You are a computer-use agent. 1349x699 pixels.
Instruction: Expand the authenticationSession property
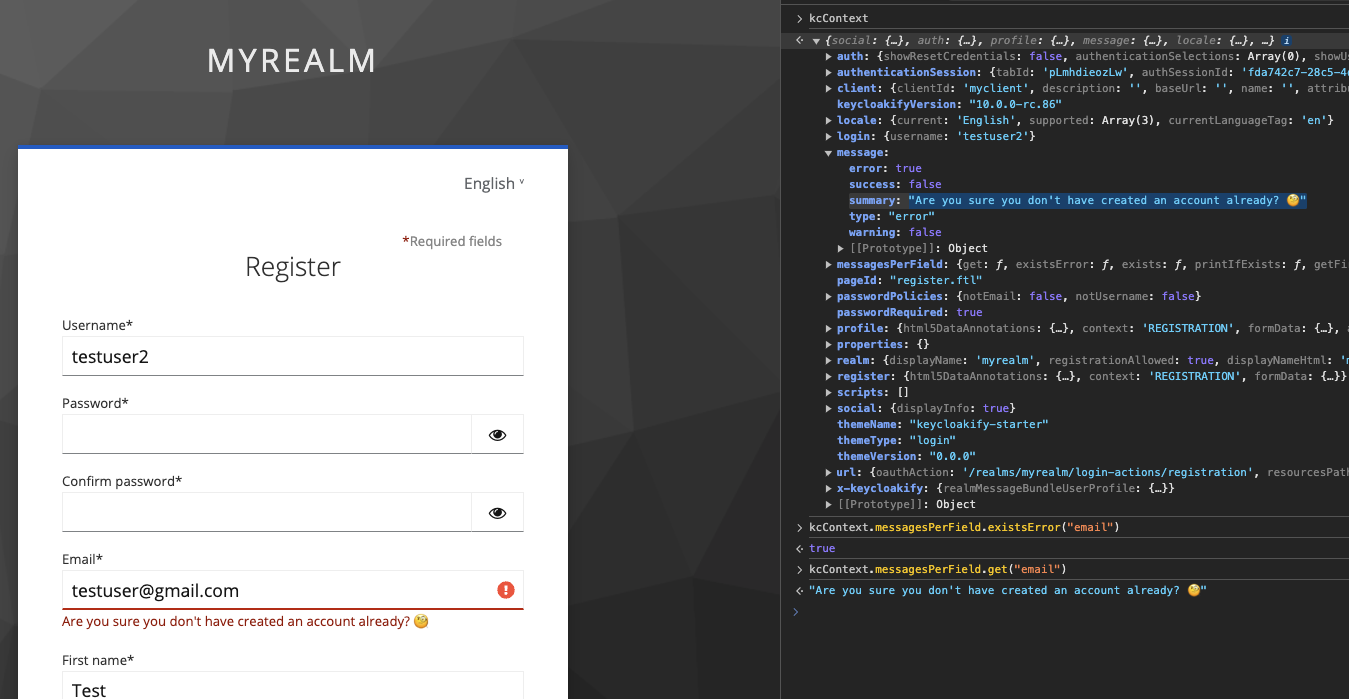tap(828, 73)
